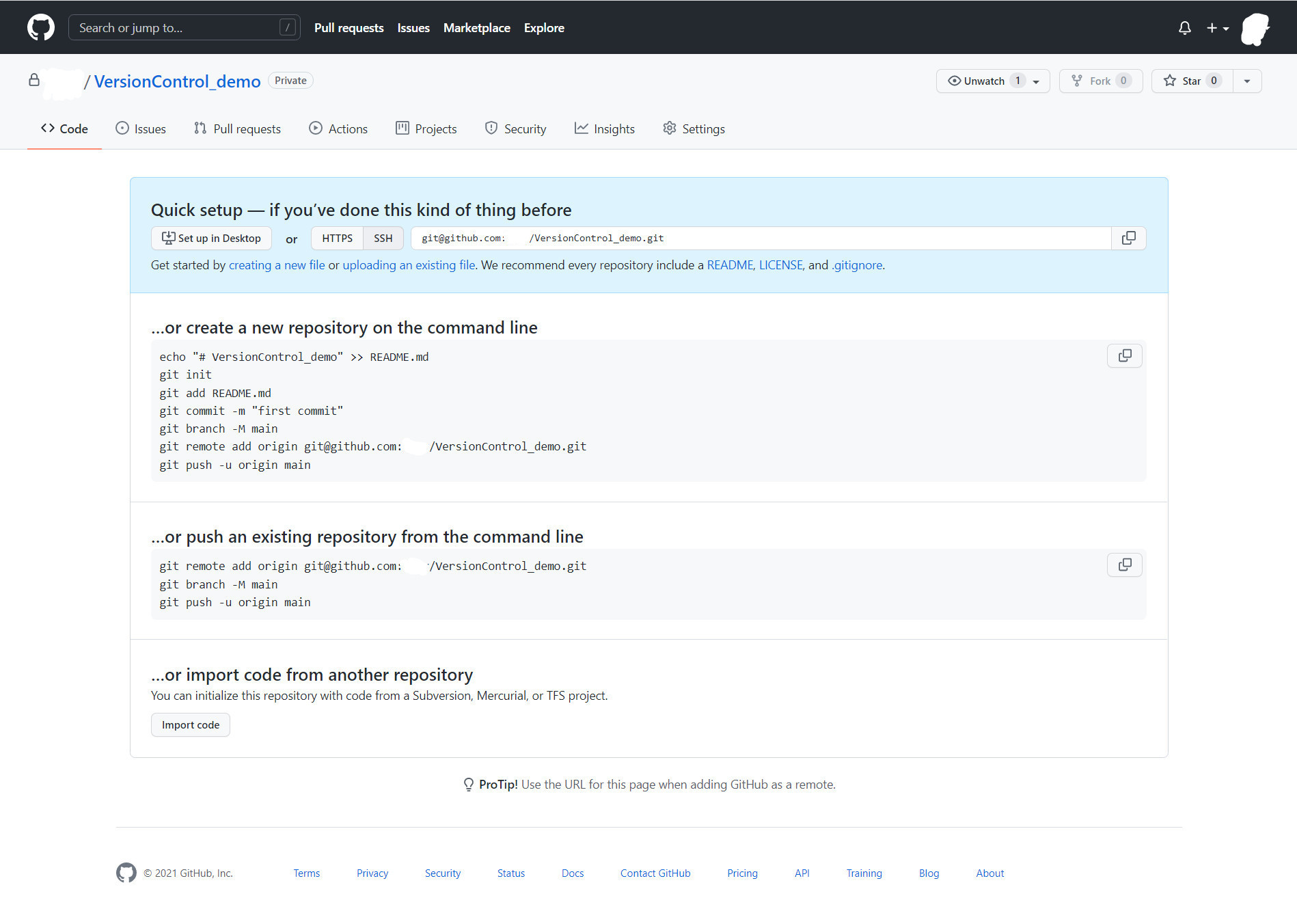Click the Import code button
Image resolution: width=1297 pixels, height=924 pixels.
(x=191, y=724)
